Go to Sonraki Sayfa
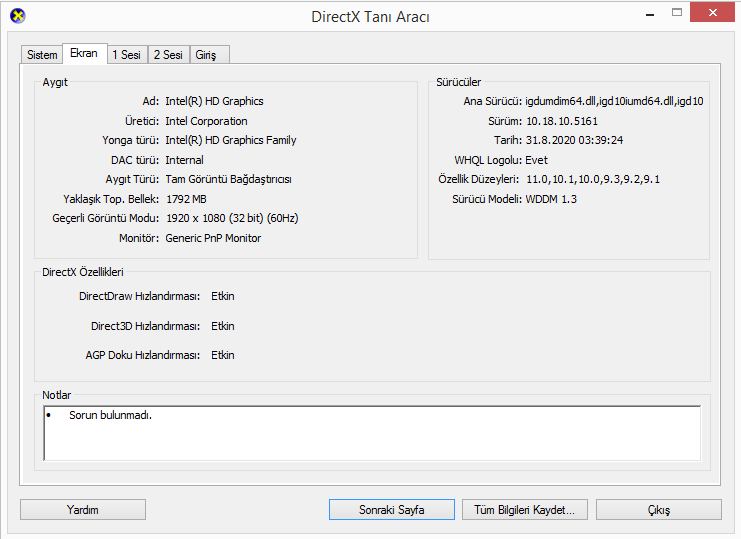The width and height of the screenshot is (741, 539). coord(392,510)
